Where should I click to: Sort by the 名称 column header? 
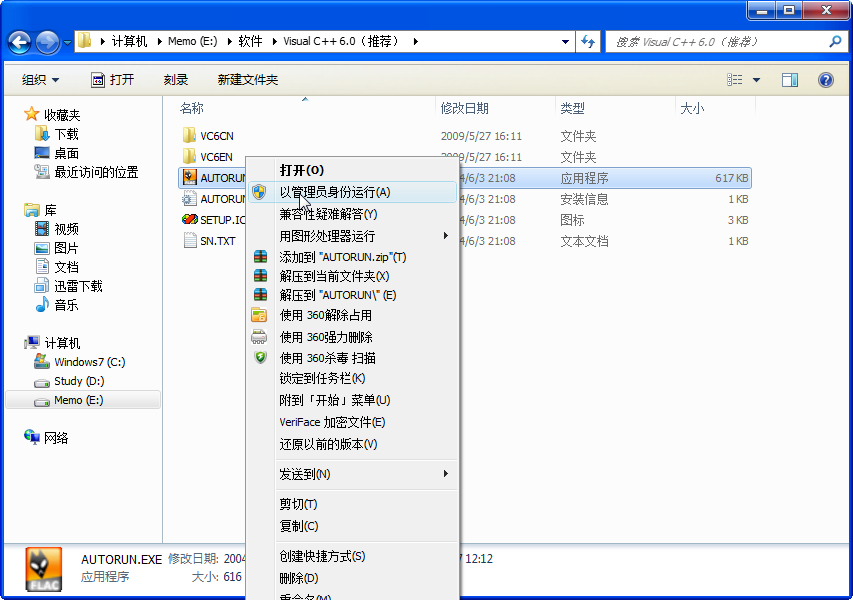click(x=306, y=108)
